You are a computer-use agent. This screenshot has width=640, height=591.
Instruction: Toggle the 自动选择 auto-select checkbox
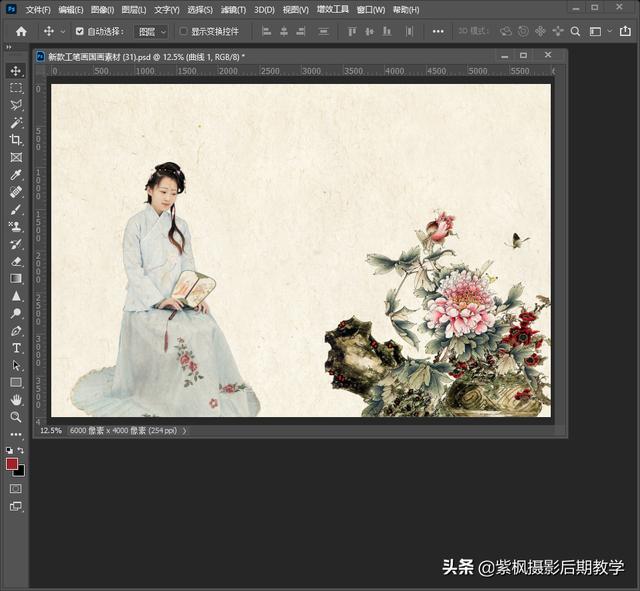click(x=80, y=31)
